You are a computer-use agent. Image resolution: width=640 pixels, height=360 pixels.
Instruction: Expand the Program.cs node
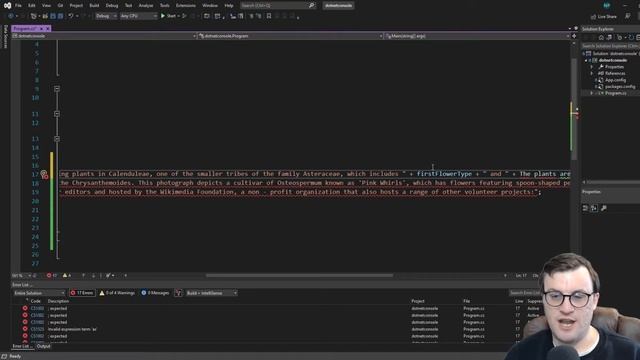pos(592,93)
